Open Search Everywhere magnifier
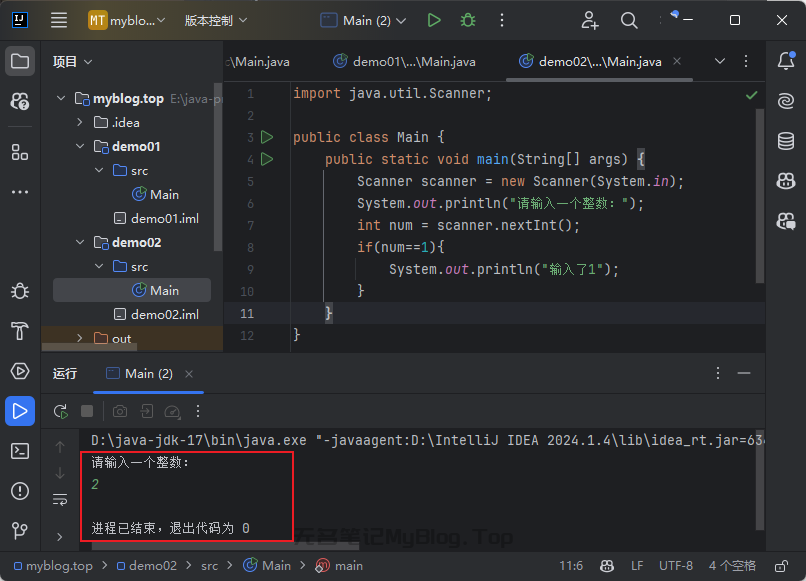 point(629,21)
